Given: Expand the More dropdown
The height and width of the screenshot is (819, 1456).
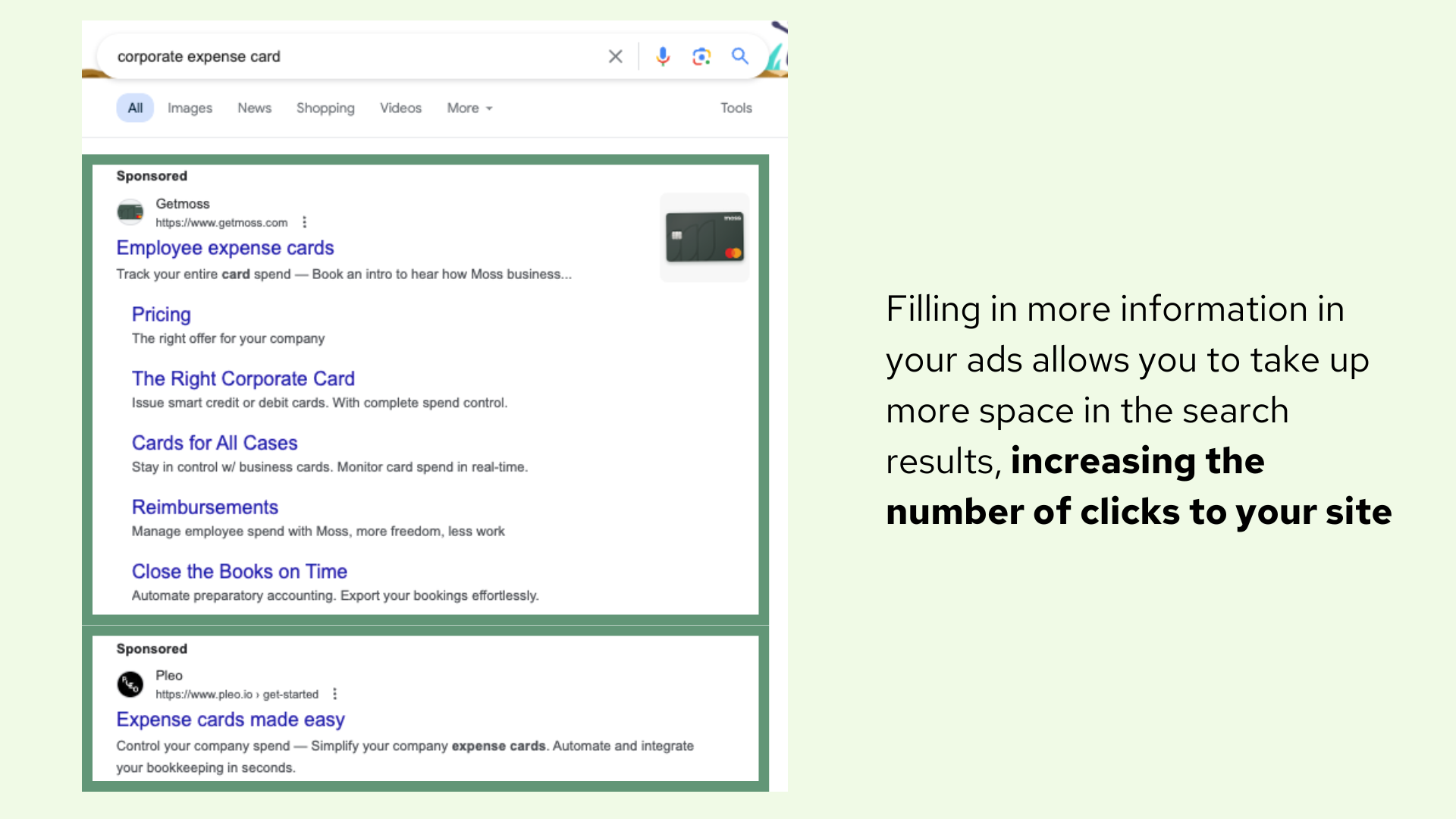Looking at the screenshot, I should coord(469,108).
